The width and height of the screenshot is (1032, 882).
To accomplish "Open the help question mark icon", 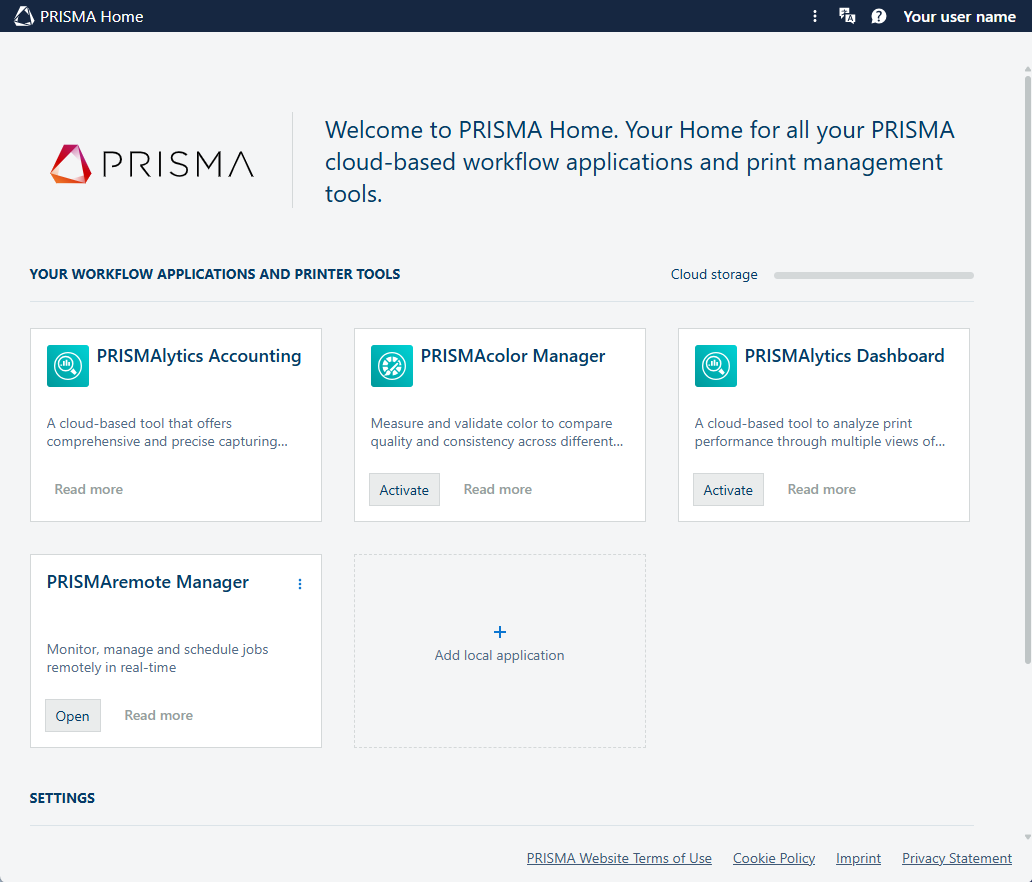I will (x=879, y=16).
